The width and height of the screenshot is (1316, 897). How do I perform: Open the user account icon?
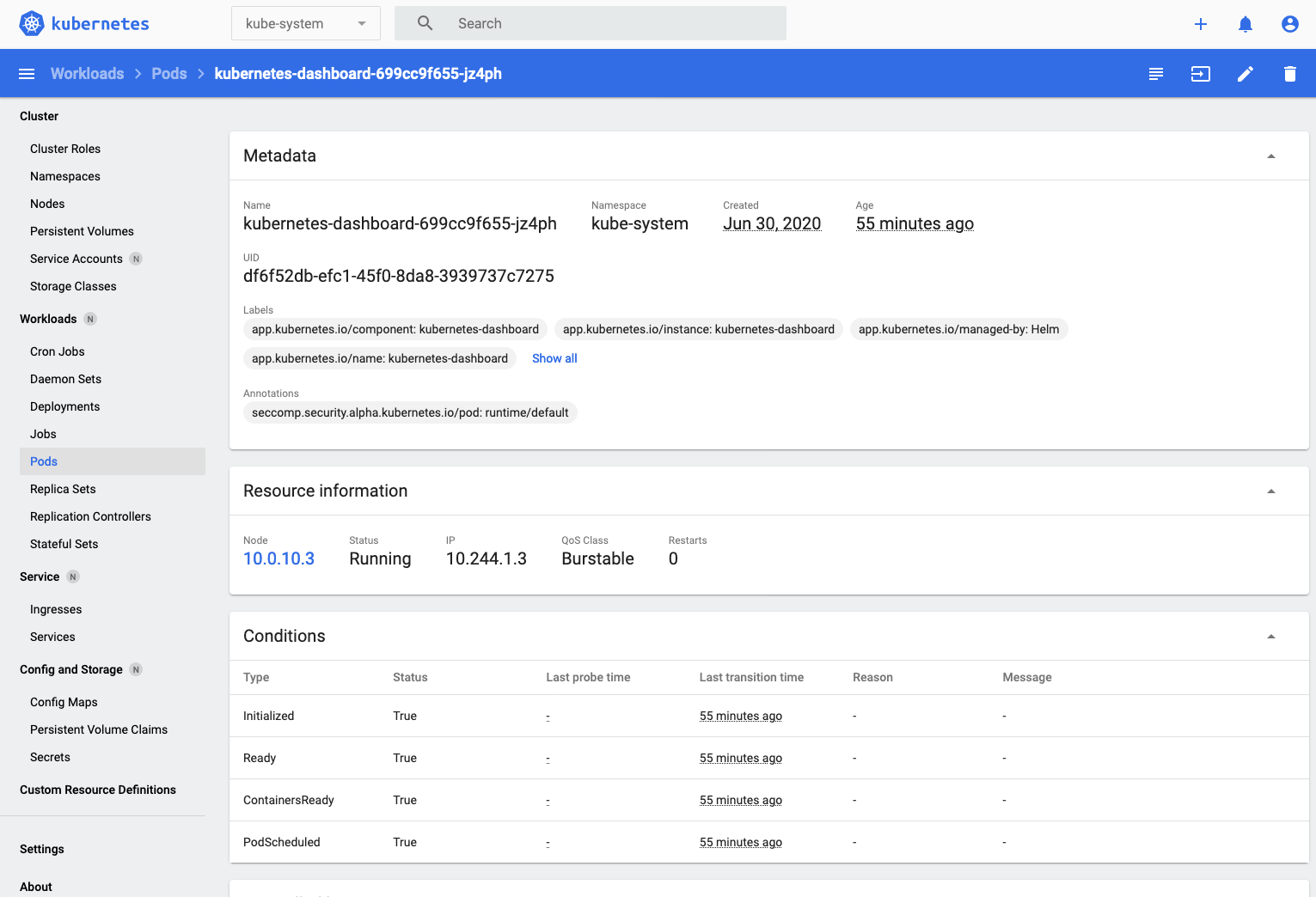pos(1290,24)
